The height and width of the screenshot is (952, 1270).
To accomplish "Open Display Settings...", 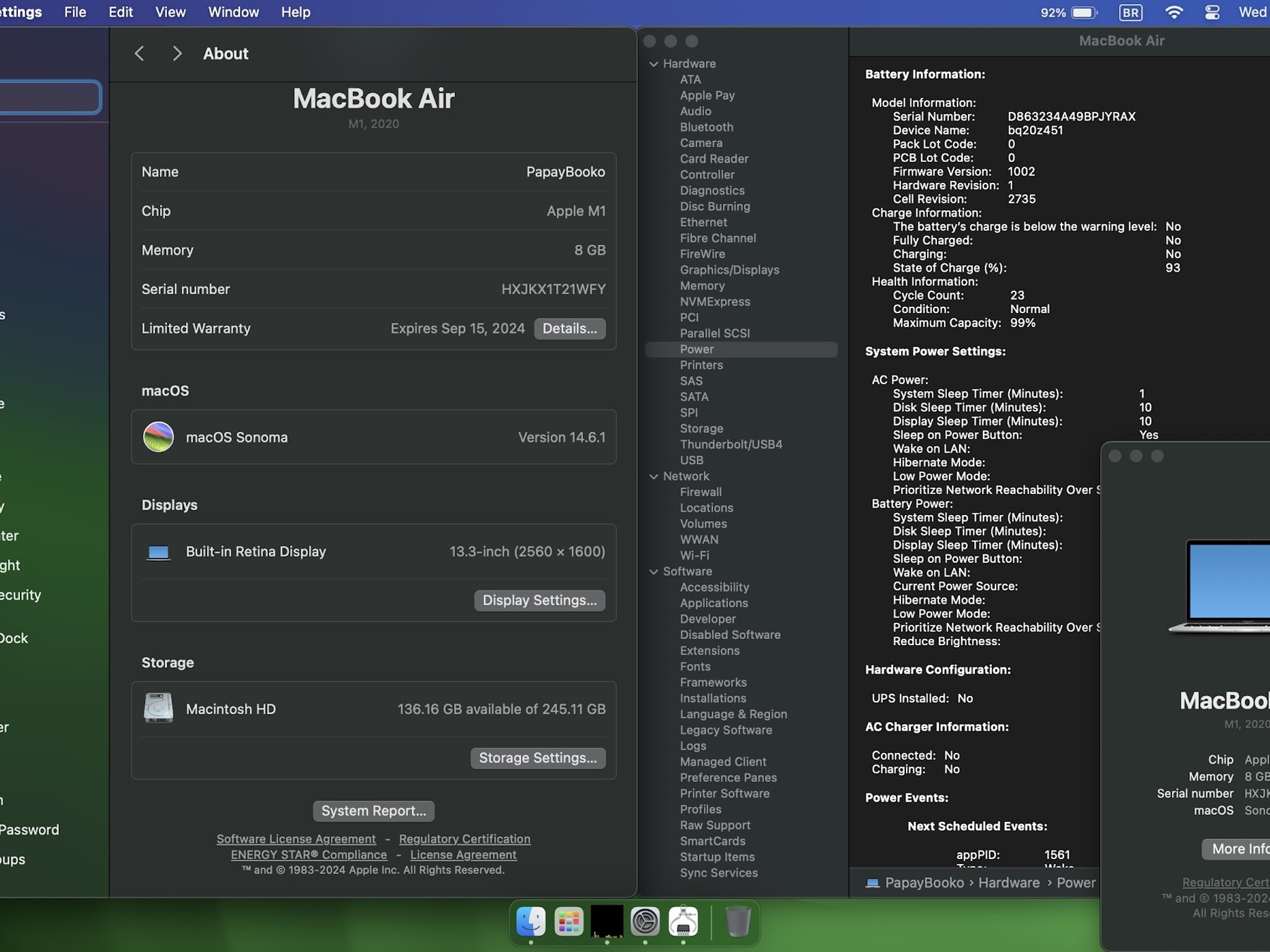I will [x=540, y=600].
